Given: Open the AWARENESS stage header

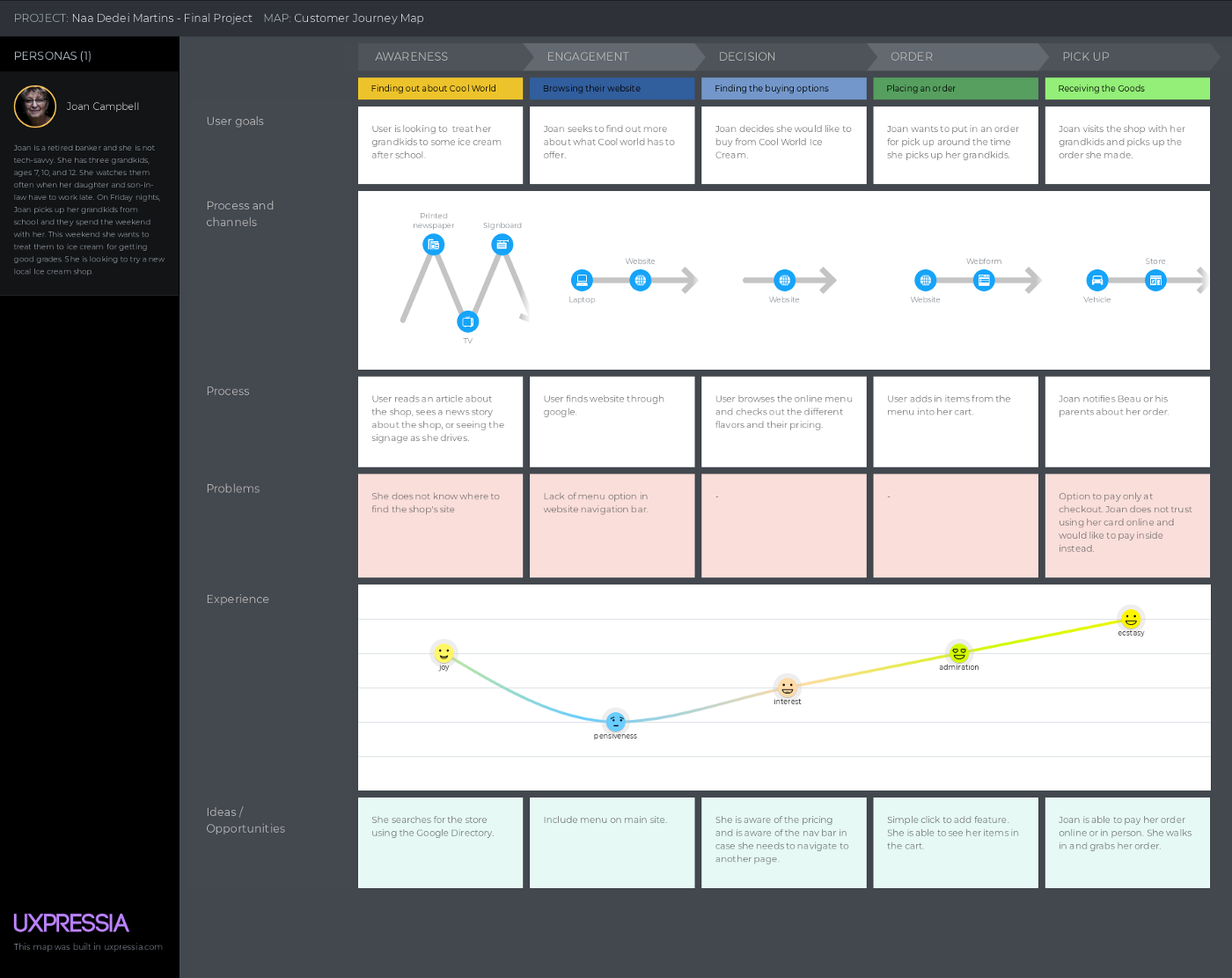Looking at the screenshot, I should tap(441, 56).
